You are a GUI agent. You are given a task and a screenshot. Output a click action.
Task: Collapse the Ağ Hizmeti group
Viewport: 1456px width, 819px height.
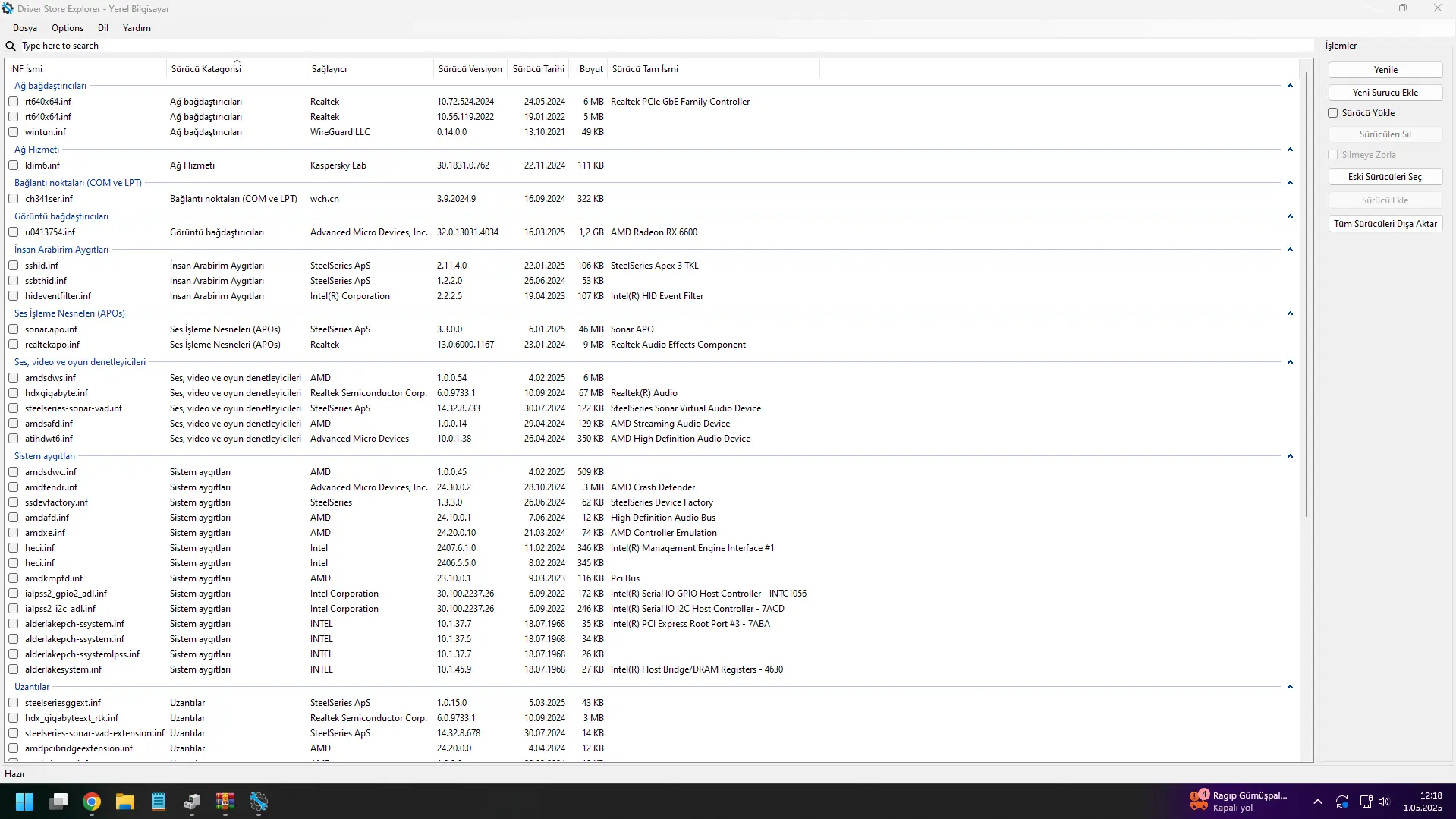click(x=1290, y=150)
